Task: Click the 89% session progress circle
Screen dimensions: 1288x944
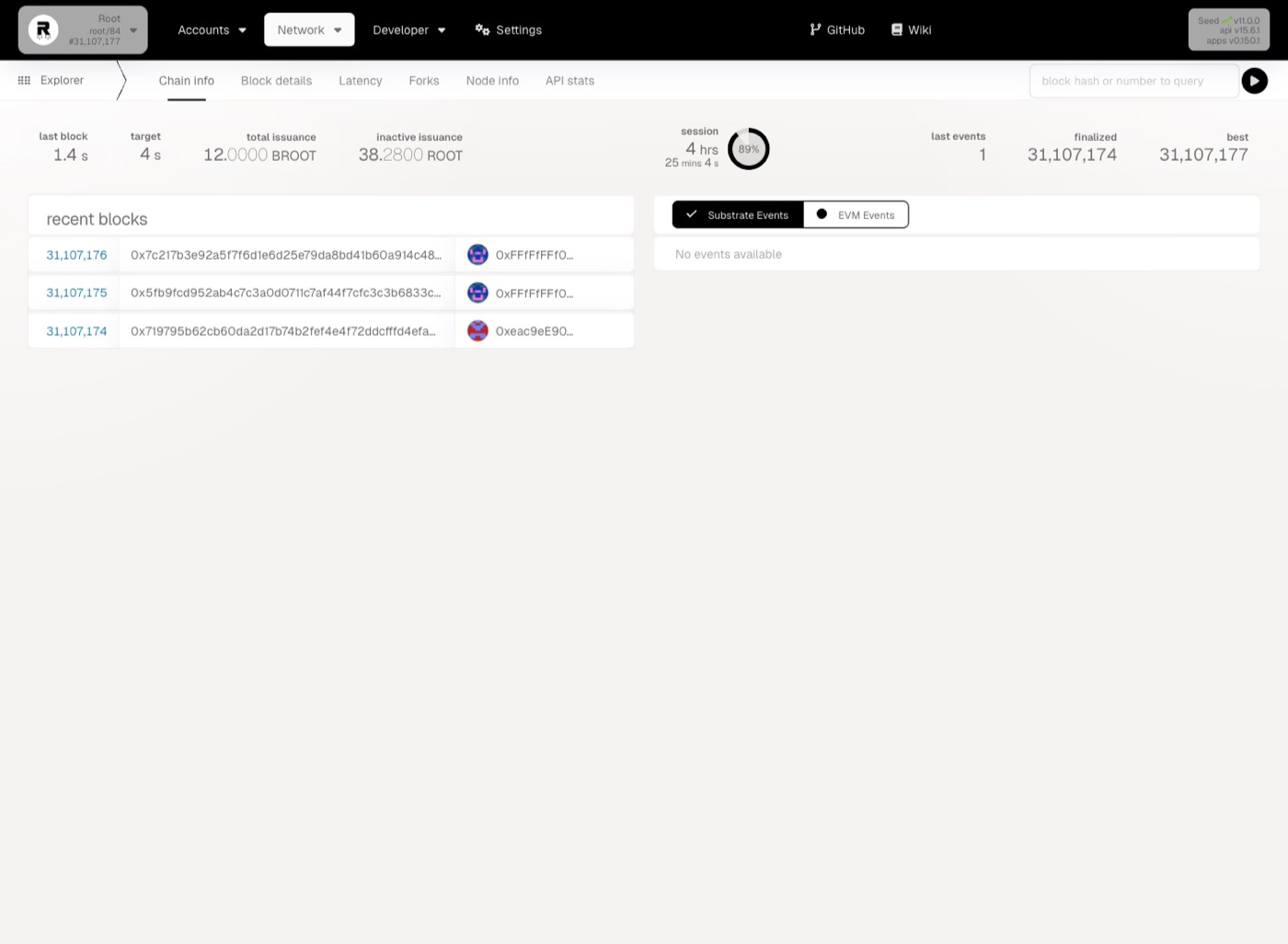Action: (x=749, y=149)
